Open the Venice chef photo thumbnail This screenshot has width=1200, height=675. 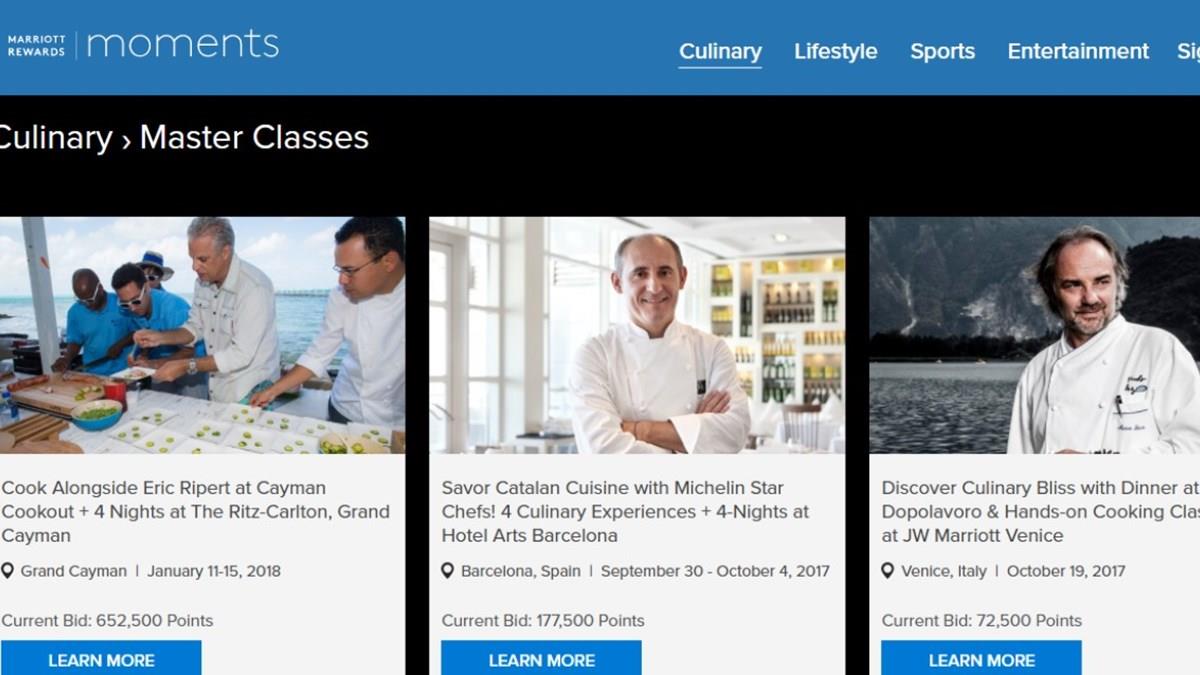pyautogui.click(x=1035, y=335)
